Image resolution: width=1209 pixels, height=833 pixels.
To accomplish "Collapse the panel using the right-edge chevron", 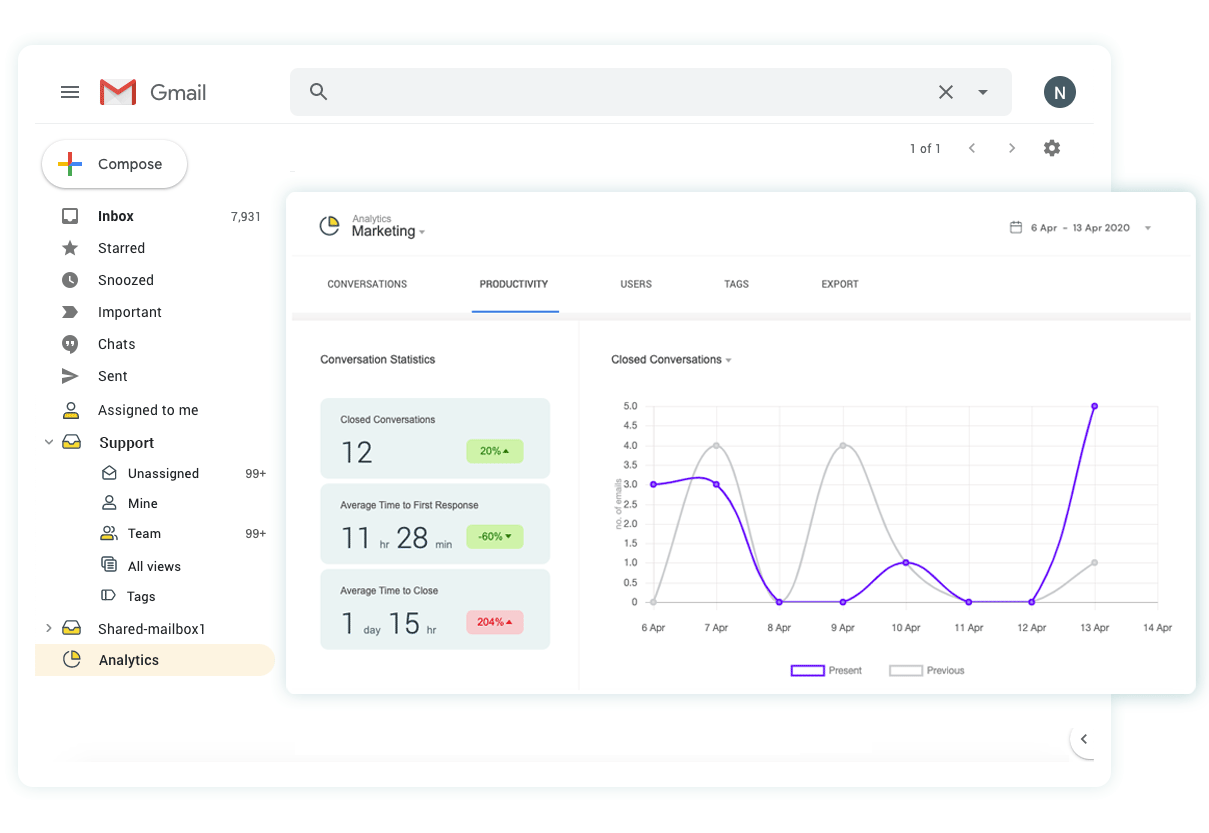I will 1084,739.
